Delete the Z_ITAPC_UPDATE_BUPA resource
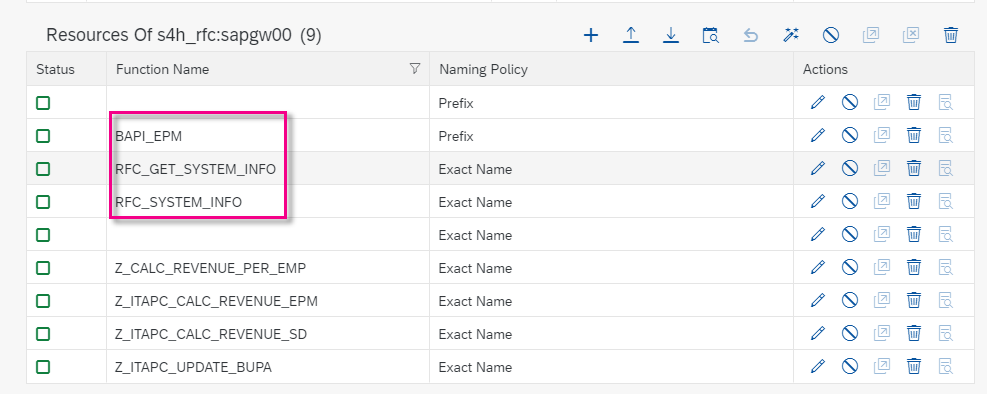987x394 pixels. click(x=914, y=366)
